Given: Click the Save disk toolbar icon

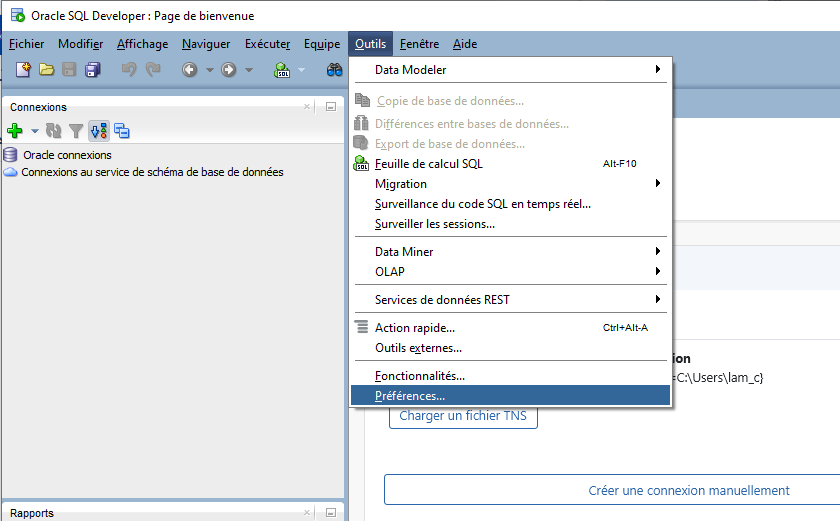Looking at the screenshot, I should point(69,70).
